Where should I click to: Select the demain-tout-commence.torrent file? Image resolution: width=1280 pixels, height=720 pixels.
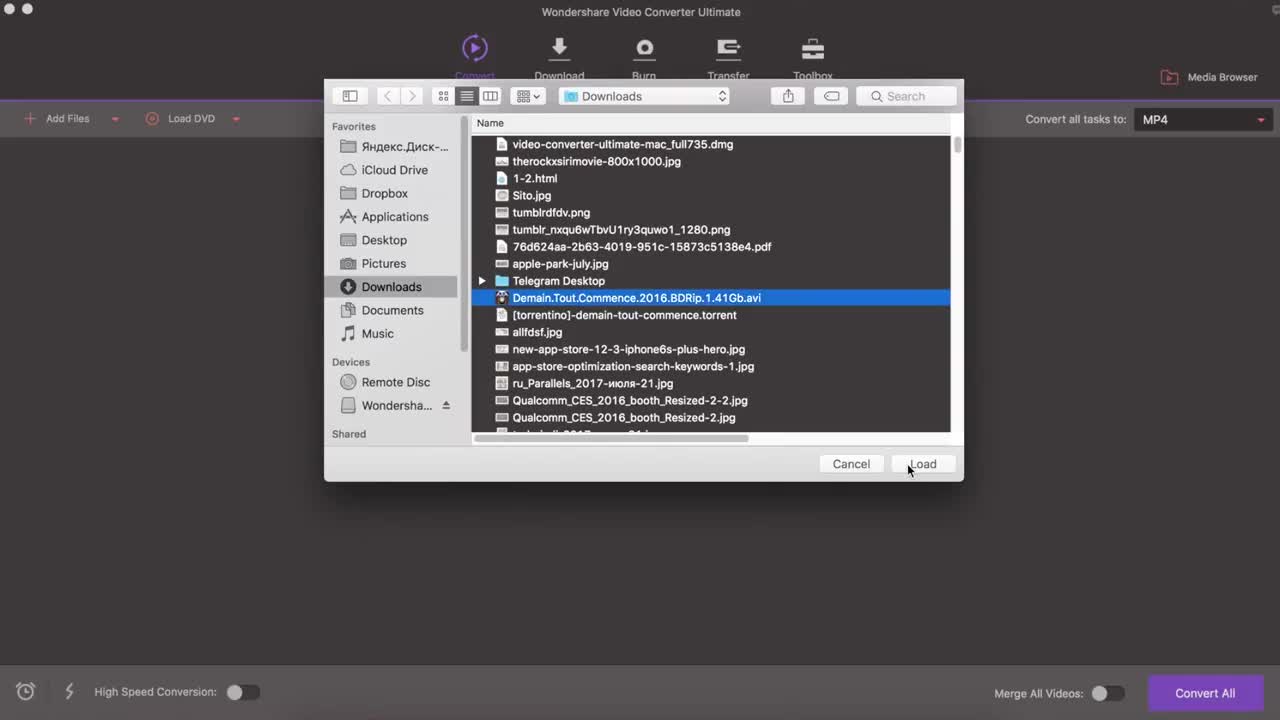710,315
